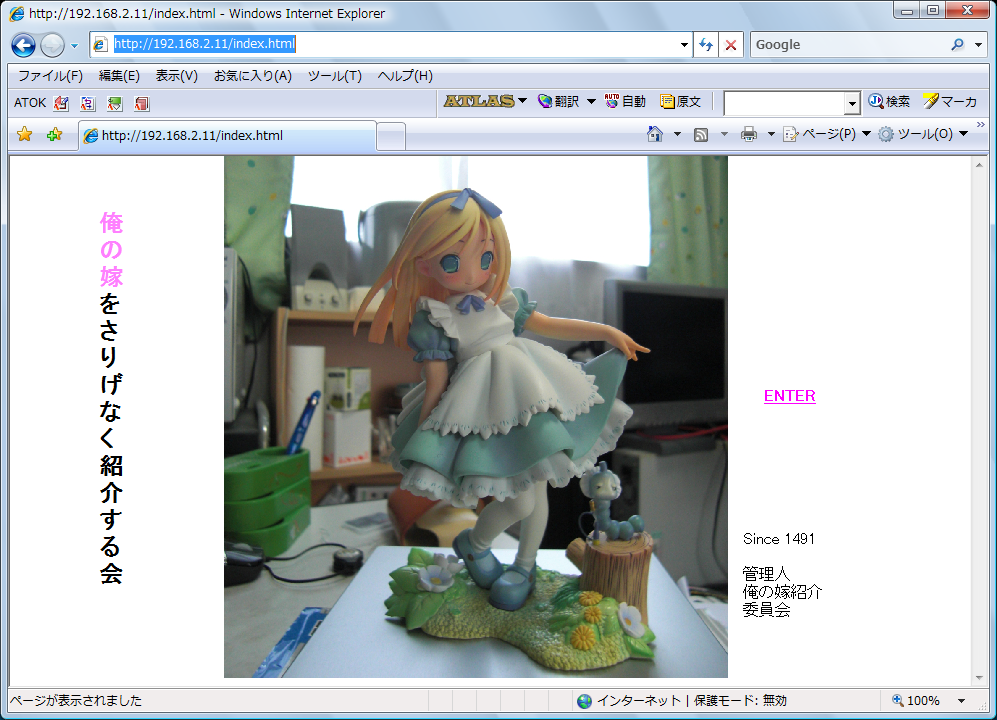The width and height of the screenshot is (997, 720).
Task: Click the Internet Explorer title bar icon
Action: click(17, 13)
